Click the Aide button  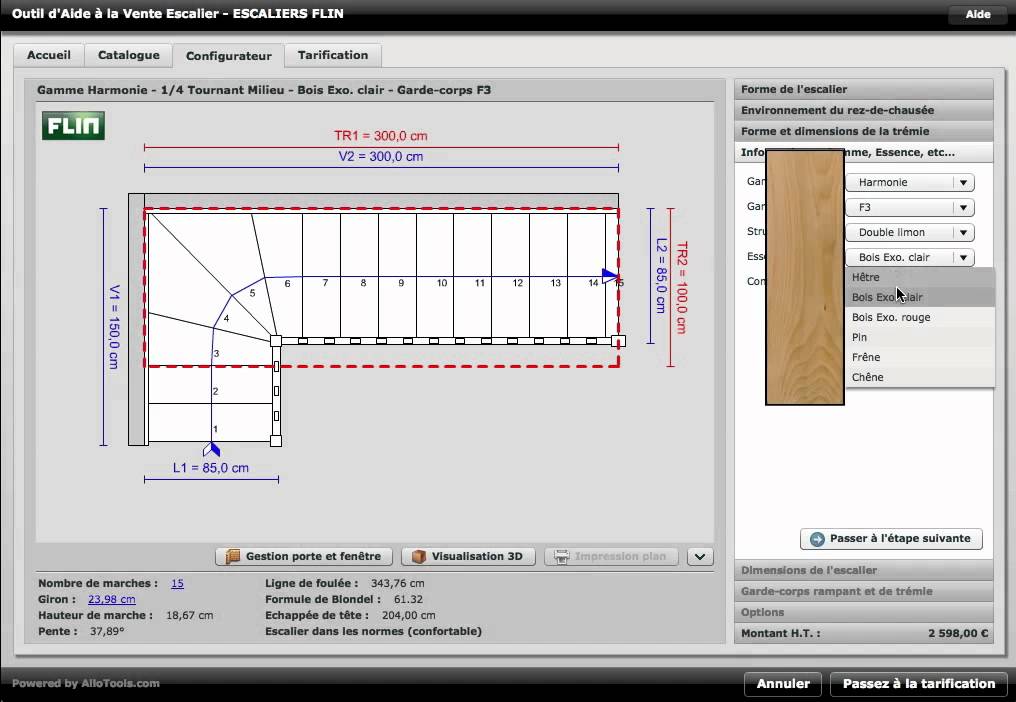click(978, 14)
